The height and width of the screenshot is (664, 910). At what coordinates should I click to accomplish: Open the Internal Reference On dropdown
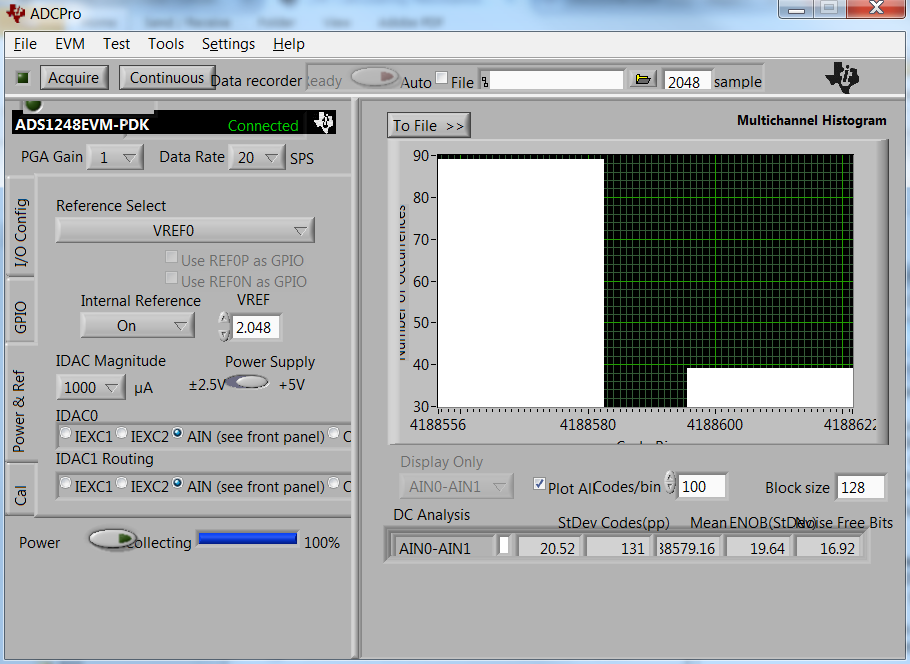pyautogui.click(x=137, y=326)
